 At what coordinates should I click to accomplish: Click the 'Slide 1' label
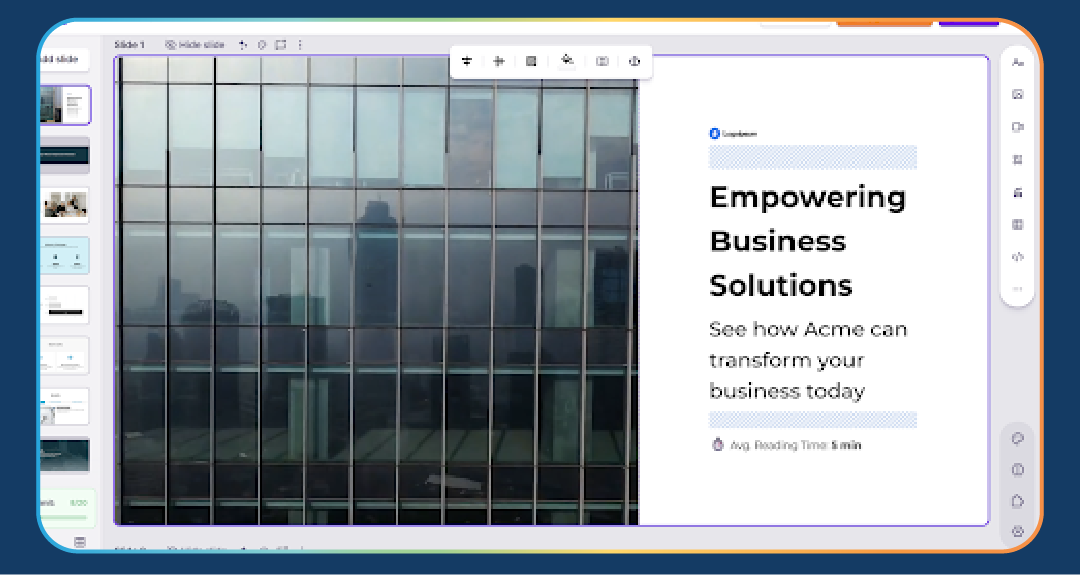pos(129,45)
